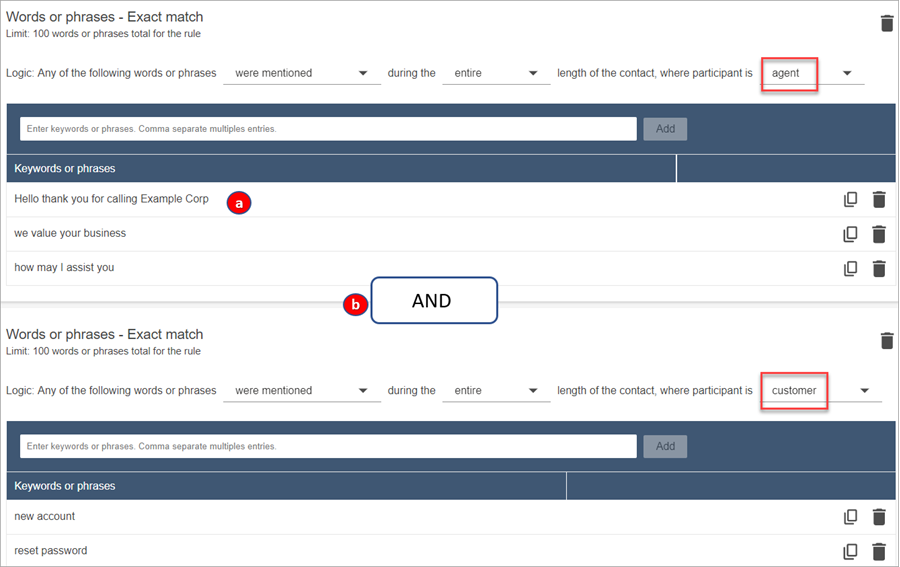Delete the 'reset password' keyword
Viewport: 900px width, 567px height.
click(879, 551)
